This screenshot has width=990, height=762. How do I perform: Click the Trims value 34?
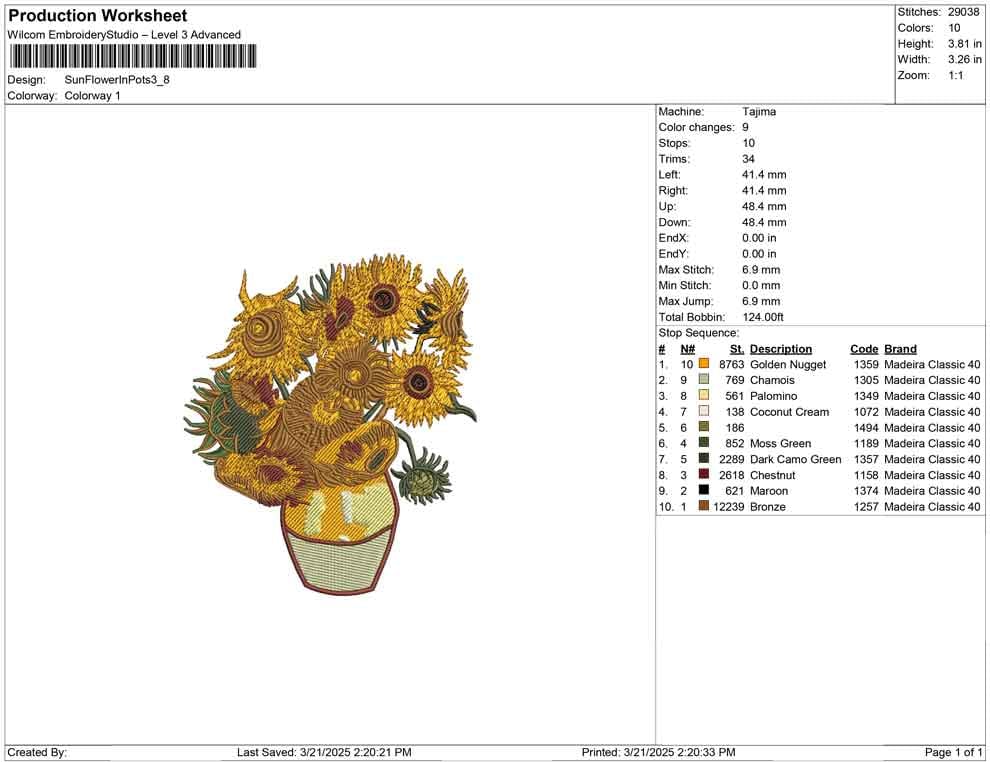coord(748,159)
